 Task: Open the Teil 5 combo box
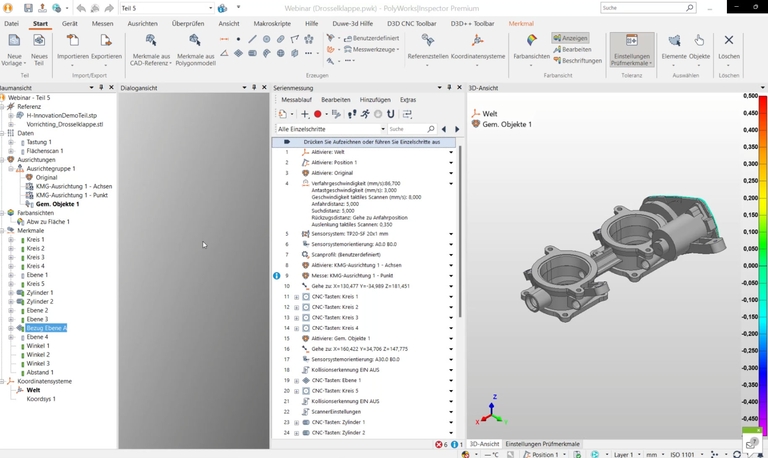pos(167,8)
